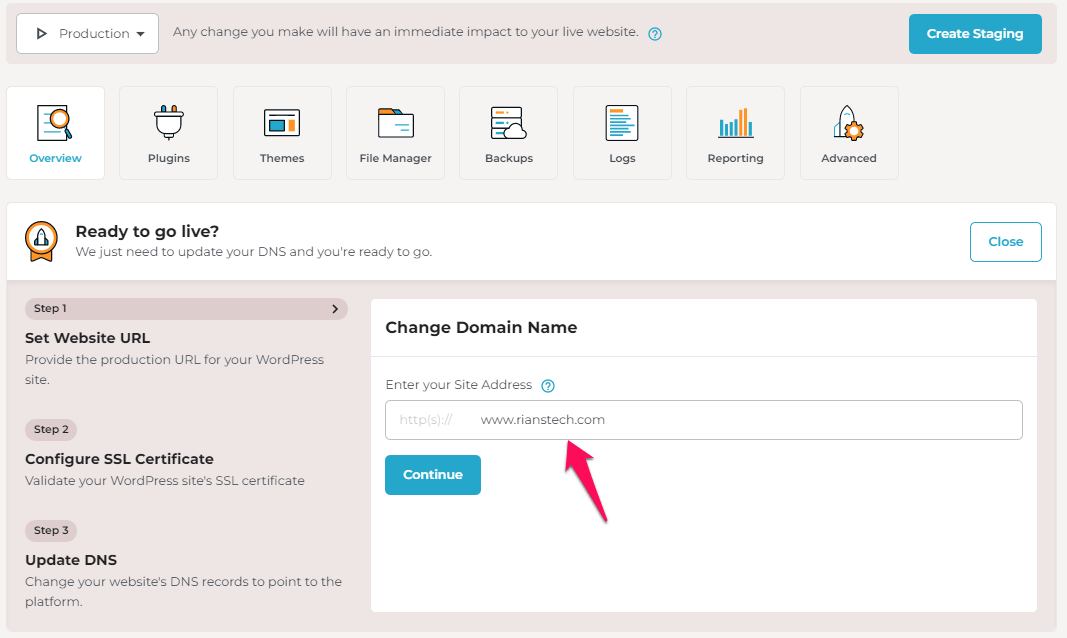Screen dimensions: 1067x638
Task: Click the Update DNS heading
Action: point(71,560)
